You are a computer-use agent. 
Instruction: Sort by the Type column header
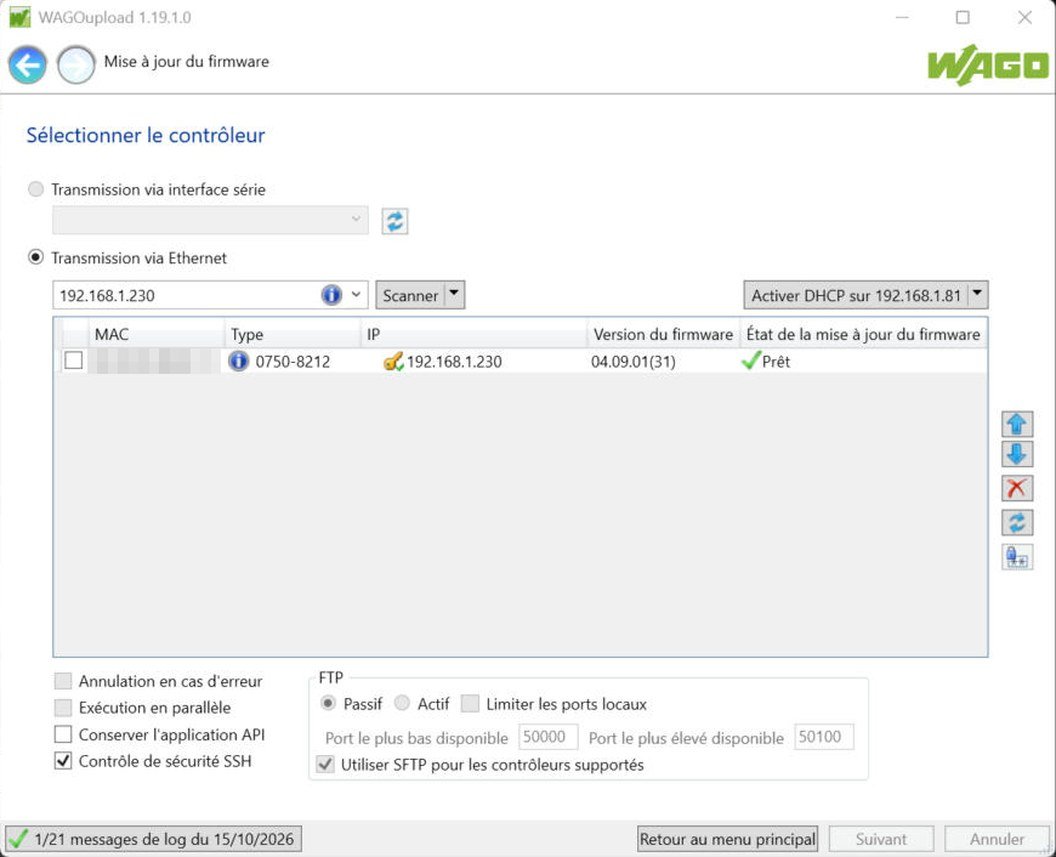pyautogui.click(x=292, y=334)
